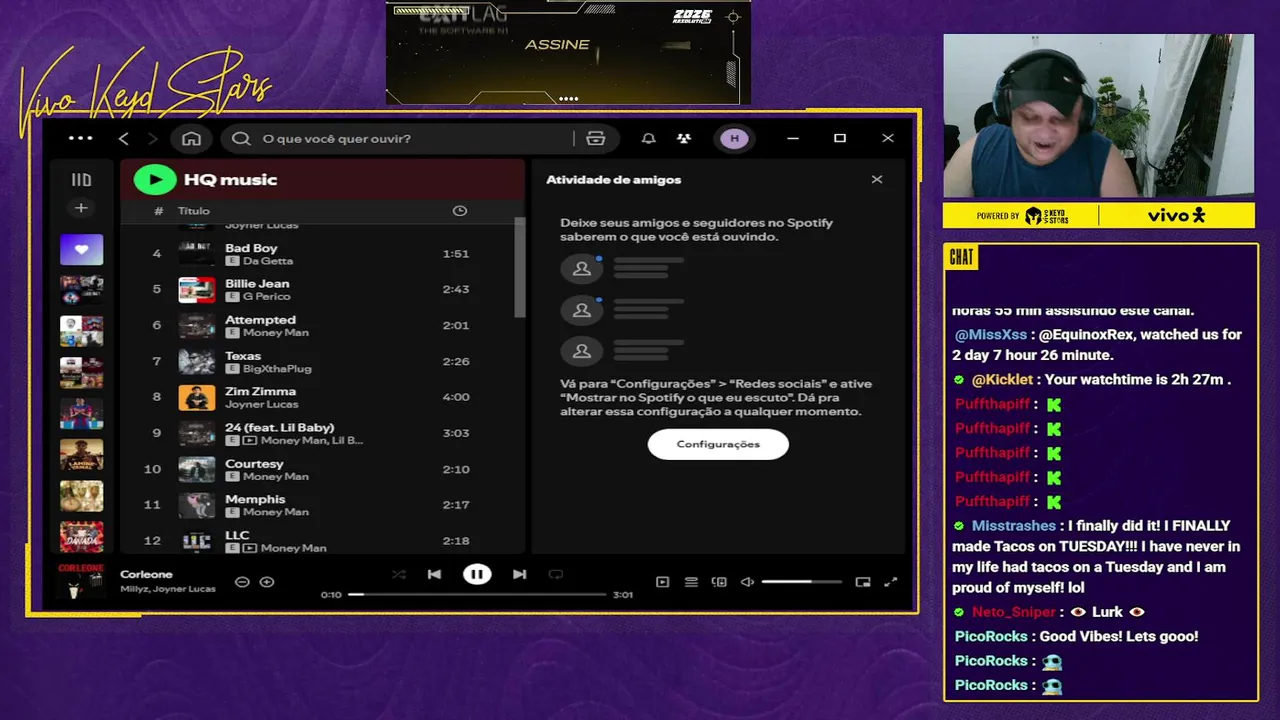
Task: Open artist Da Getta
Action: [267, 261]
